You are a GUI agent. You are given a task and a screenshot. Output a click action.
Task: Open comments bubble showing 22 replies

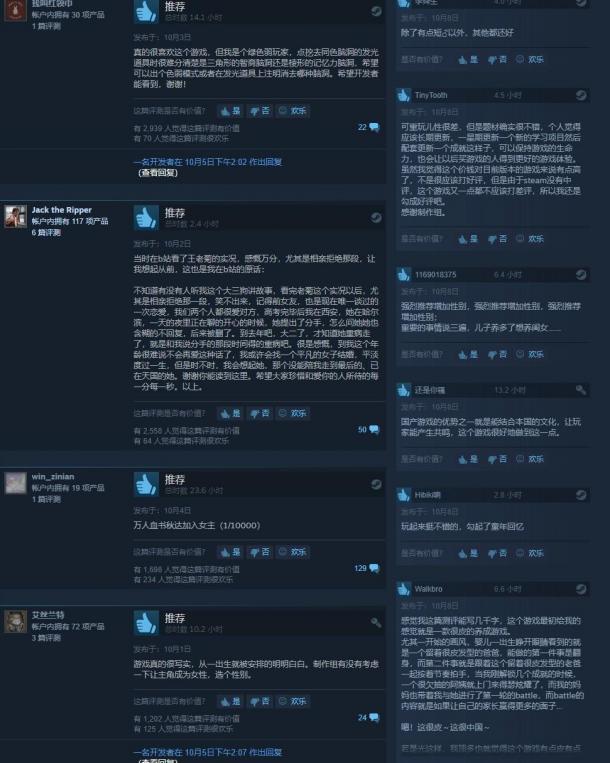[368, 127]
